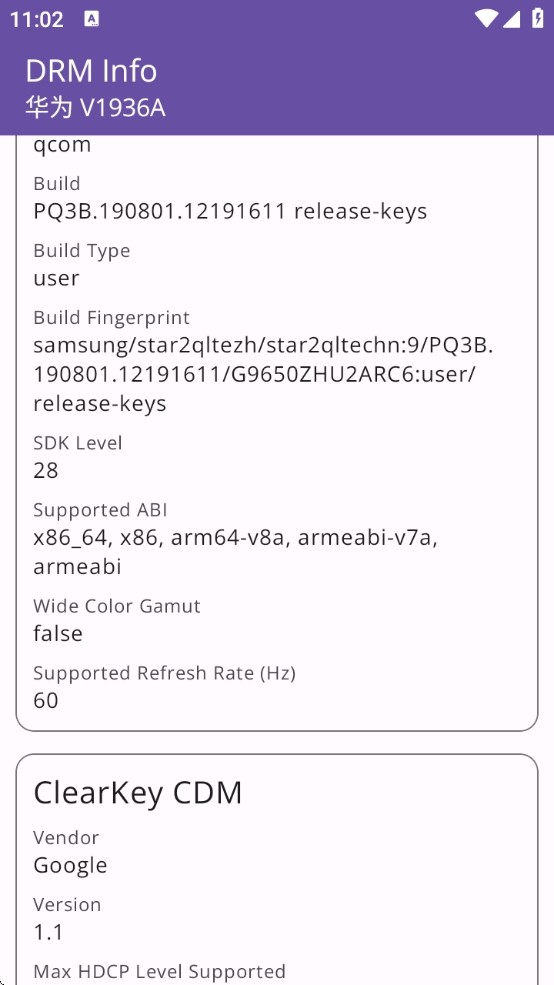Tap the Build Fingerprint value text
This screenshot has height=985, width=554.
[263, 374]
